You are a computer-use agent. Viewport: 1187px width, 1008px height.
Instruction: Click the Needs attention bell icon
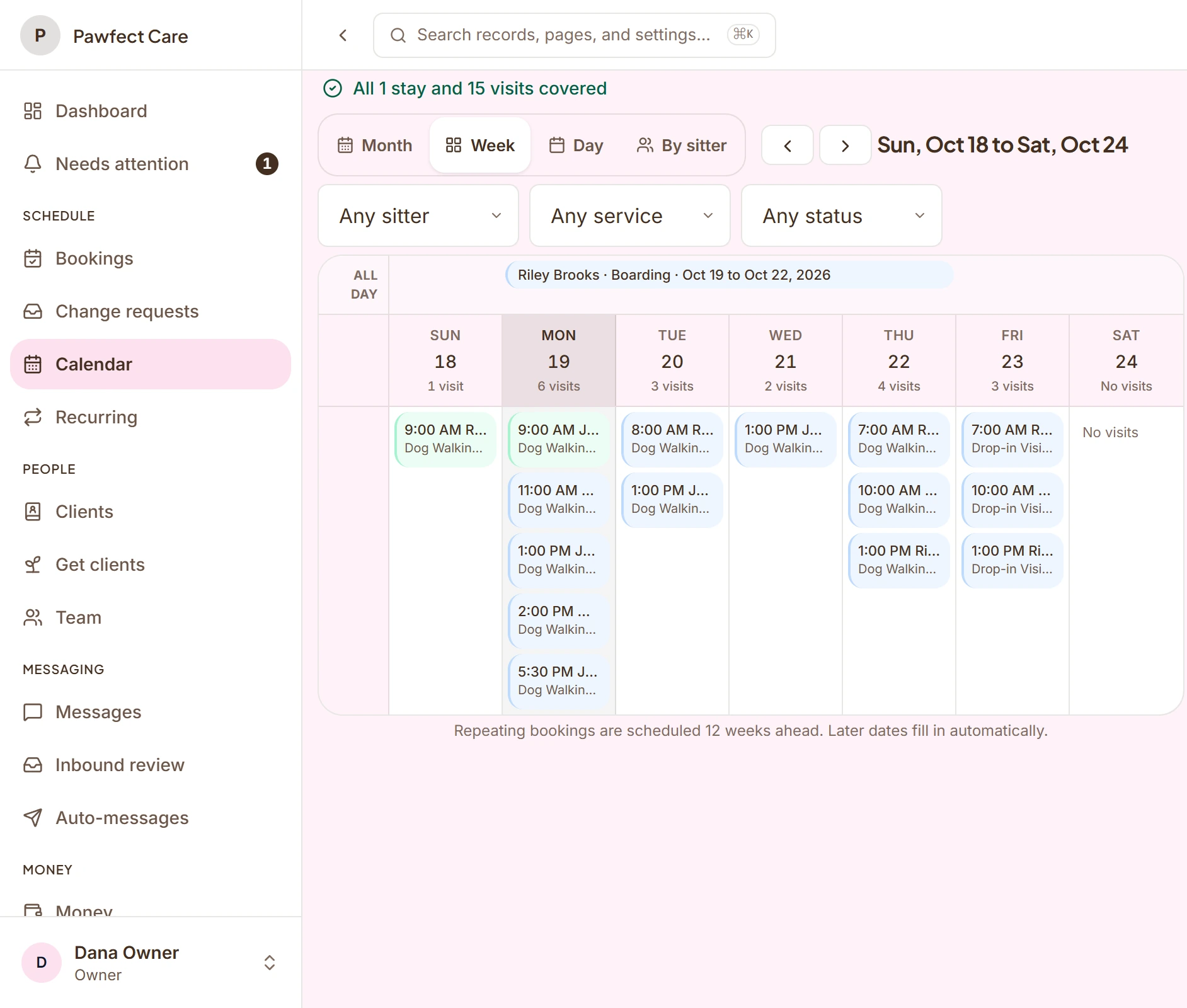[33, 164]
